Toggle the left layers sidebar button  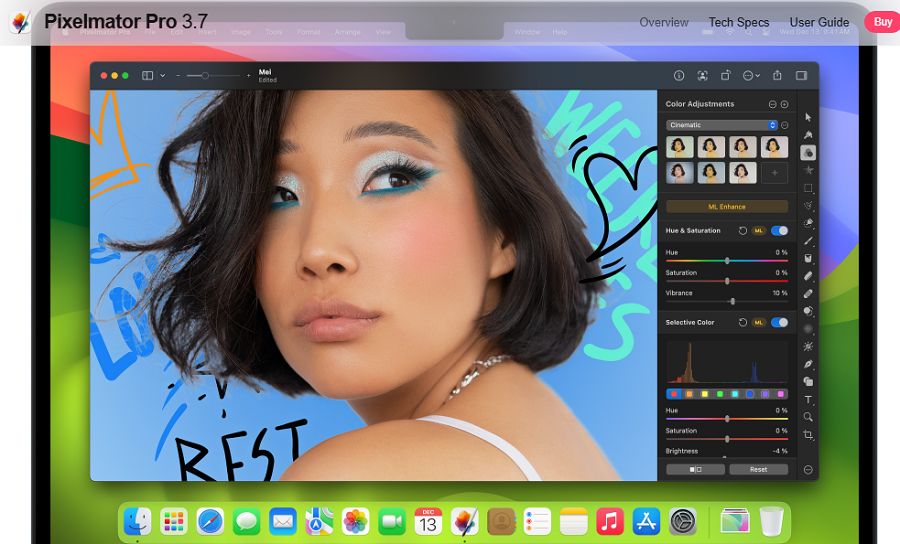[x=148, y=76]
